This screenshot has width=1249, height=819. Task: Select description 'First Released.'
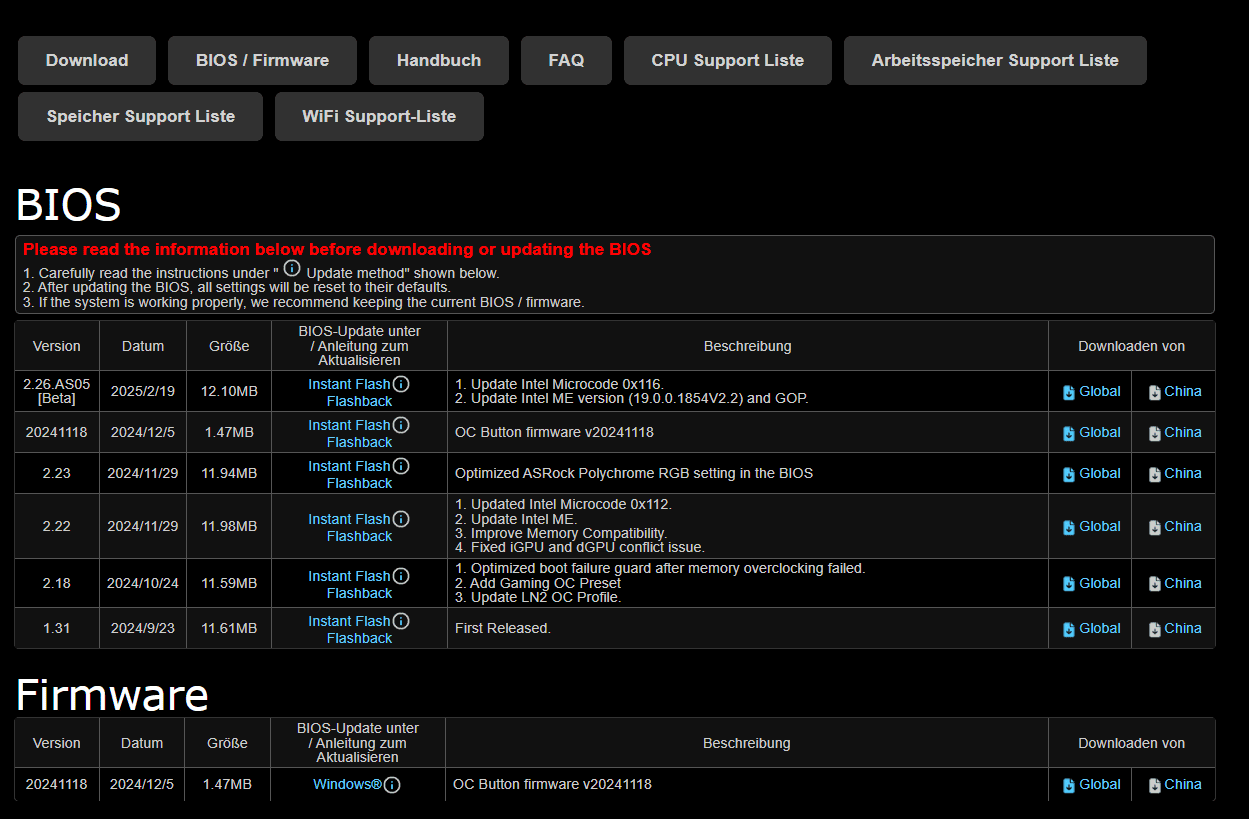click(x=503, y=628)
